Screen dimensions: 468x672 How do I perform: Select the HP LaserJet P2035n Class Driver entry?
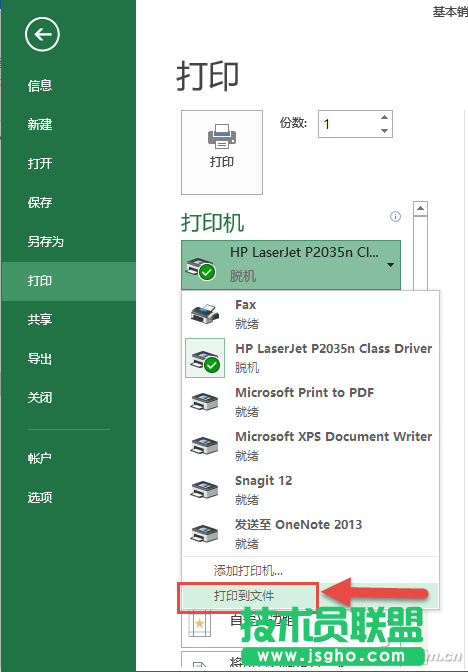310,358
